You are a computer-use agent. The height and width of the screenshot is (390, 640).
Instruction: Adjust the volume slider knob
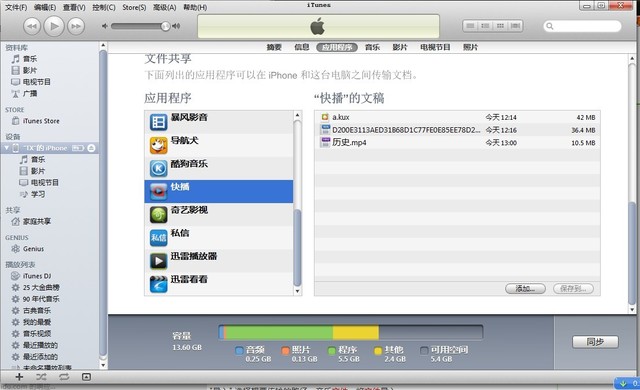165,27
